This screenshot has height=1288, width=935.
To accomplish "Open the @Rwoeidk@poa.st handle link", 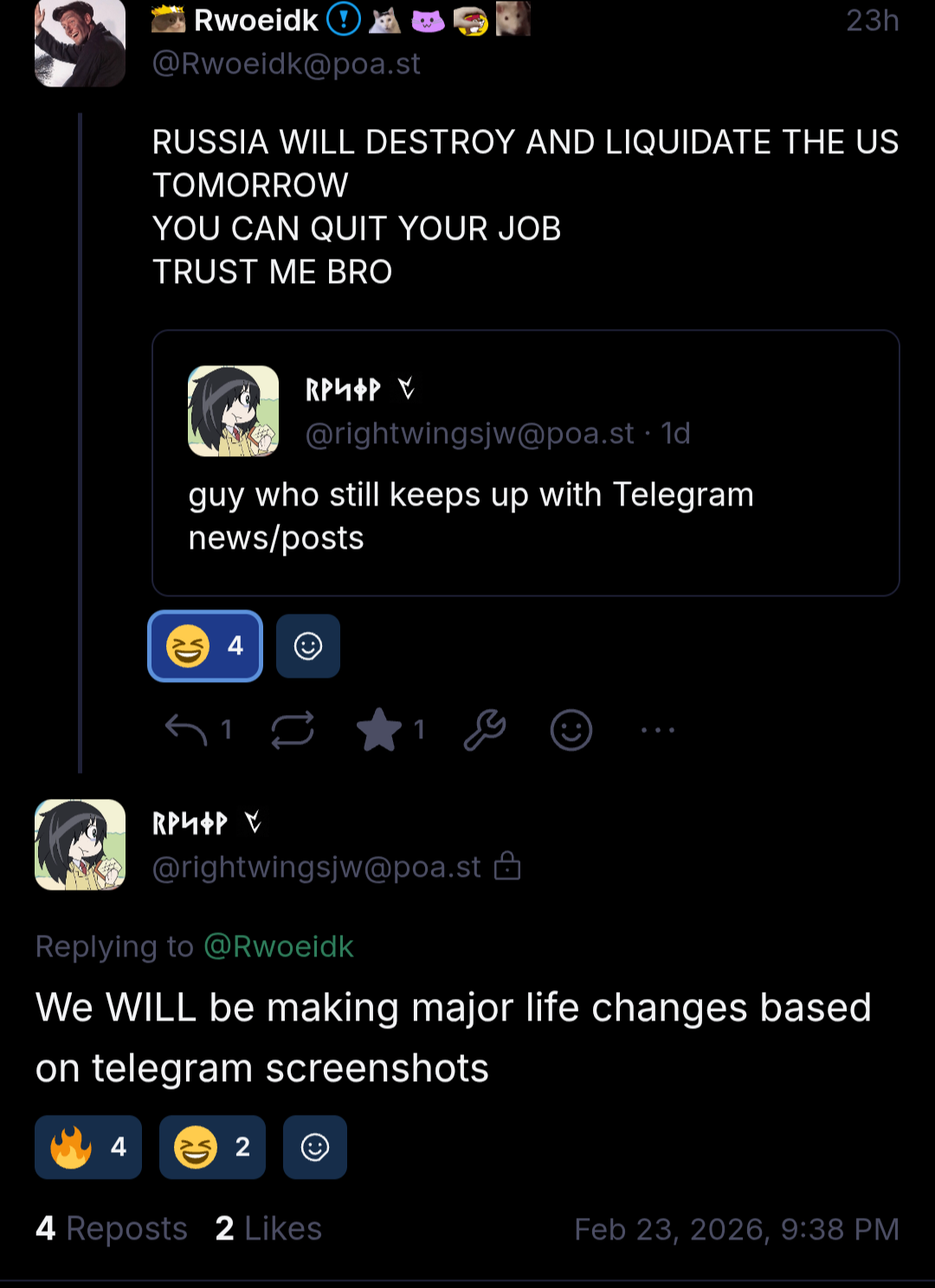I will pyautogui.click(x=286, y=63).
